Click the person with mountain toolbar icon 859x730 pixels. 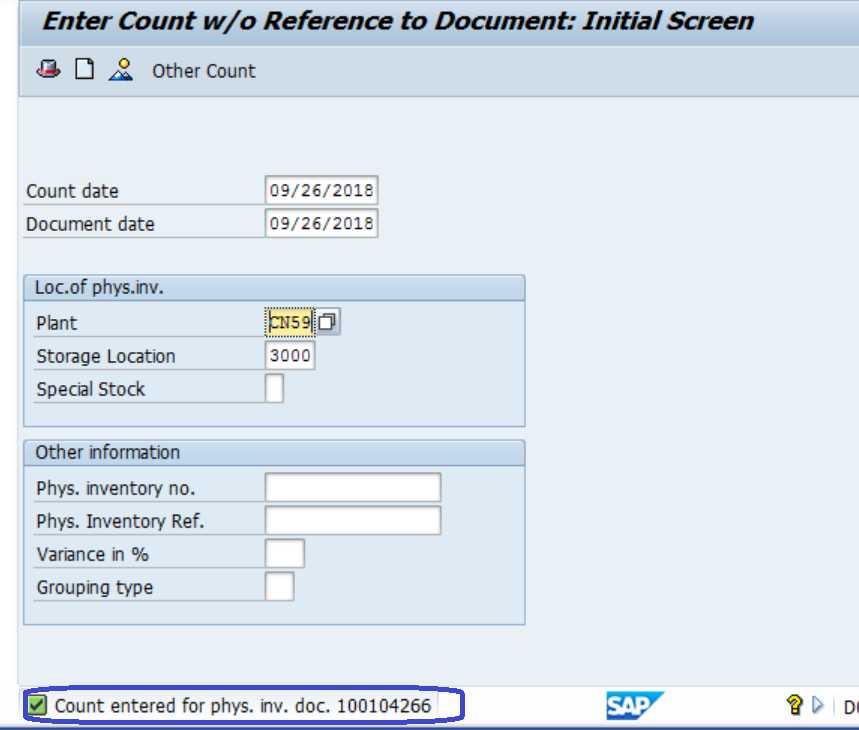[x=121, y=70]
